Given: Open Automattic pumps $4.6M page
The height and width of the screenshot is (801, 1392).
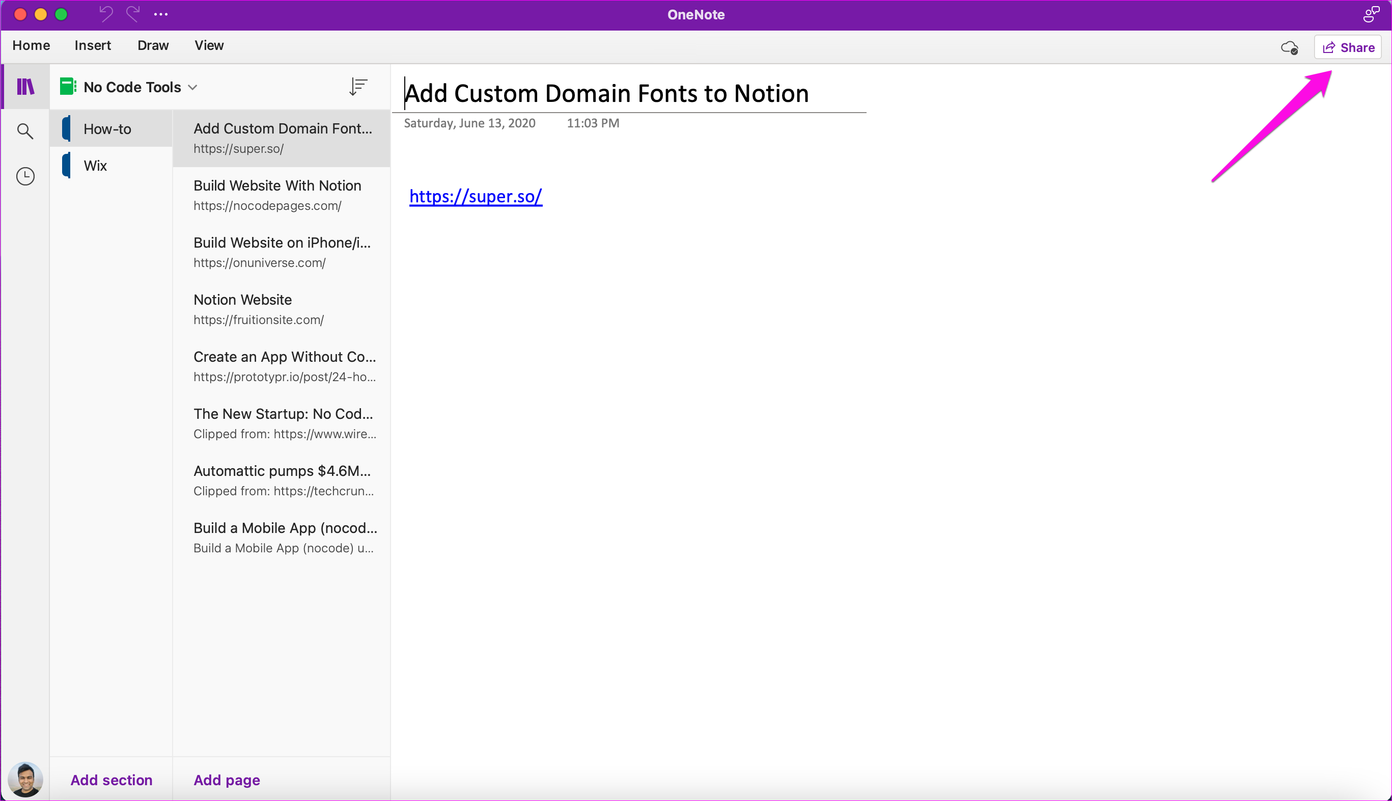Looking at the screenshot, I should [282, 480].
